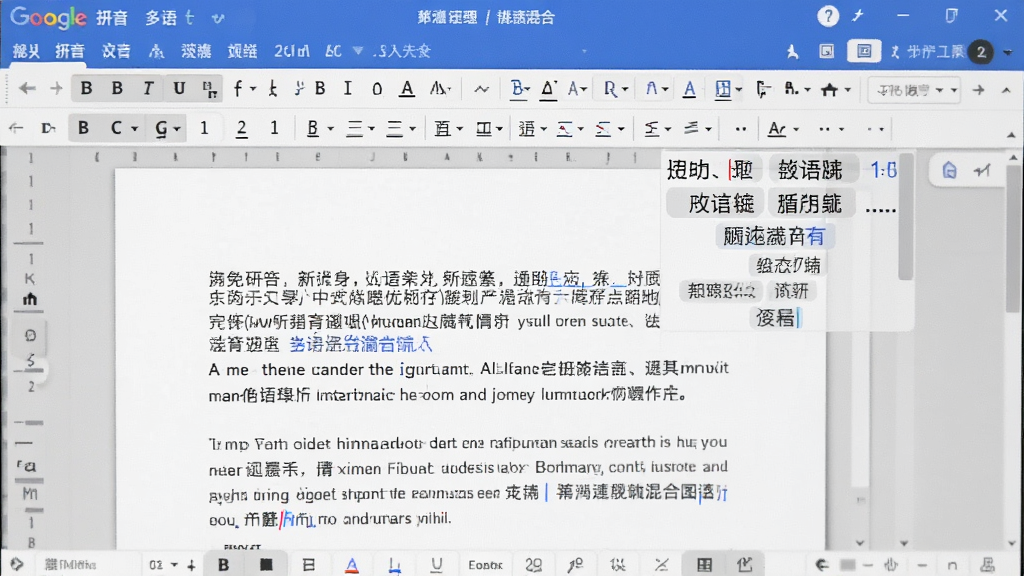Pick the red A text color in the bottom bar
The width and height of the screenshot is (1024, 576).
pos(352,565)
